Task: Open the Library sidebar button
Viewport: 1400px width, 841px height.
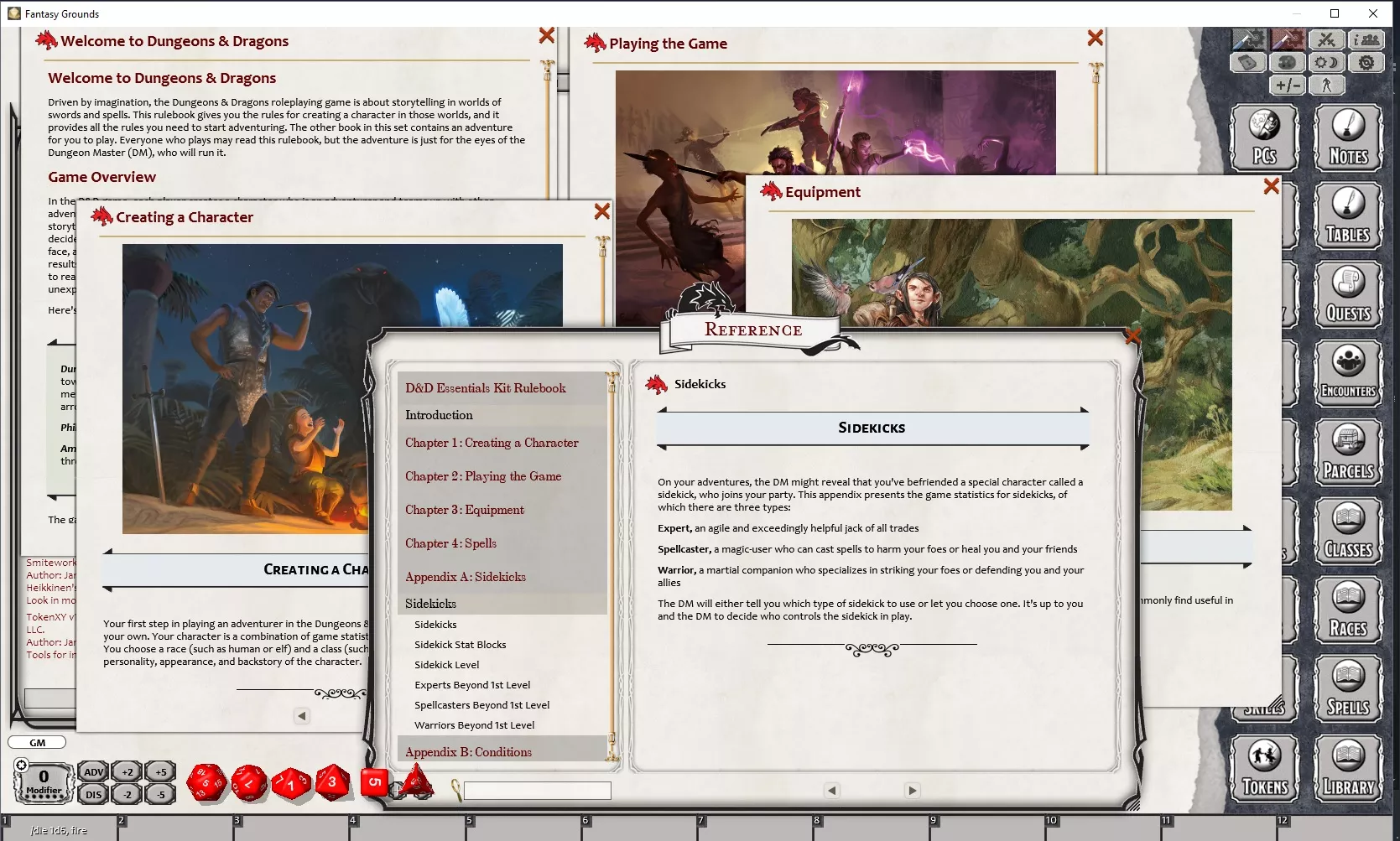Action: pos(1348,768)
